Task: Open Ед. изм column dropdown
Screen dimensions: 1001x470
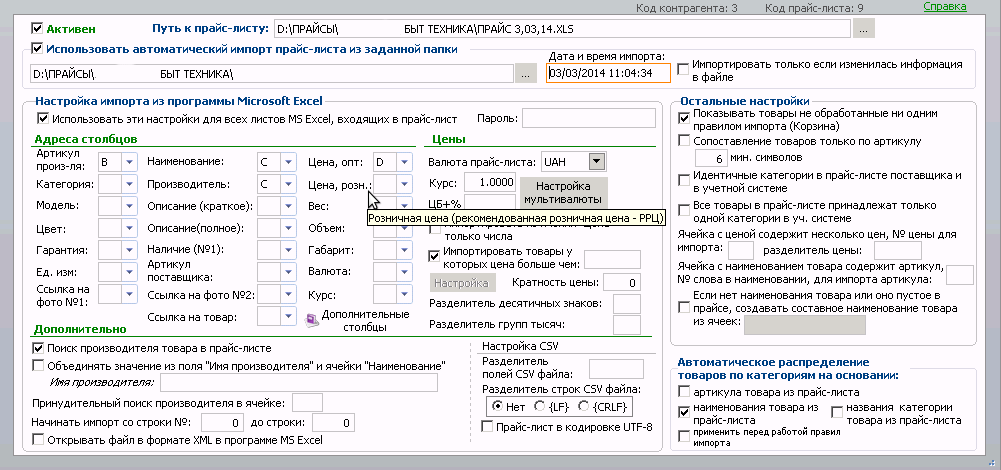Action: coord(129,271)
